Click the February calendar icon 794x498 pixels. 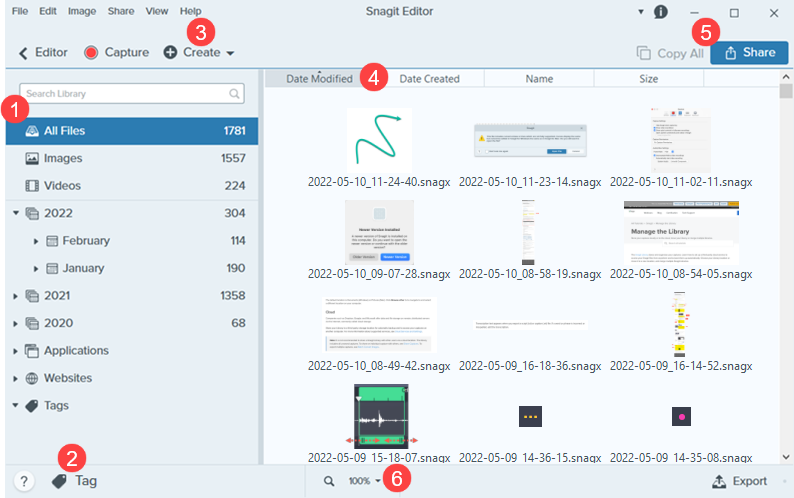coord(52,241)
